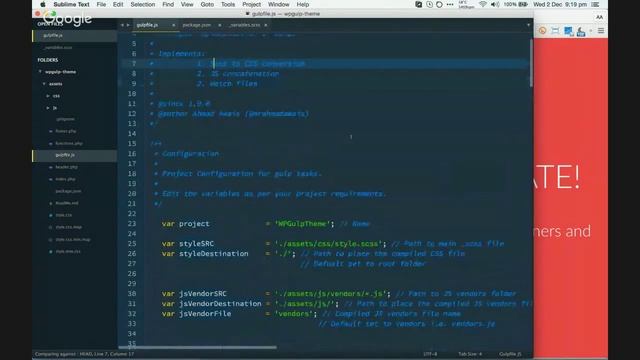Collapse the assets folder
The height and width of the screenshot is (360, 640).
[x=44, y=84]
